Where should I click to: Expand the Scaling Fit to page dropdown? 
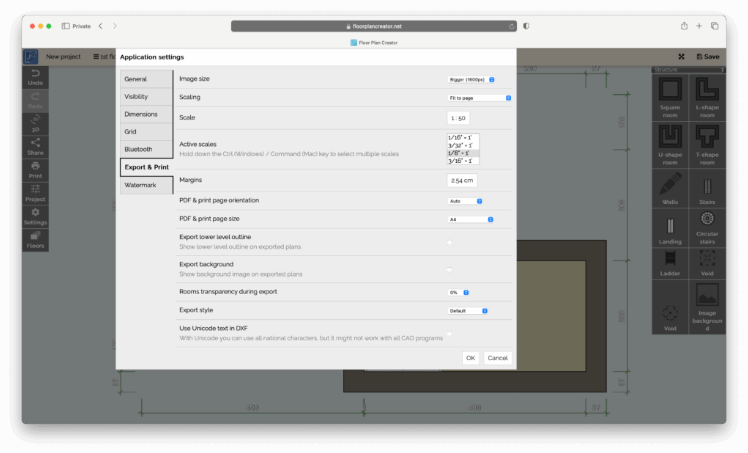[x=480, y=98]
